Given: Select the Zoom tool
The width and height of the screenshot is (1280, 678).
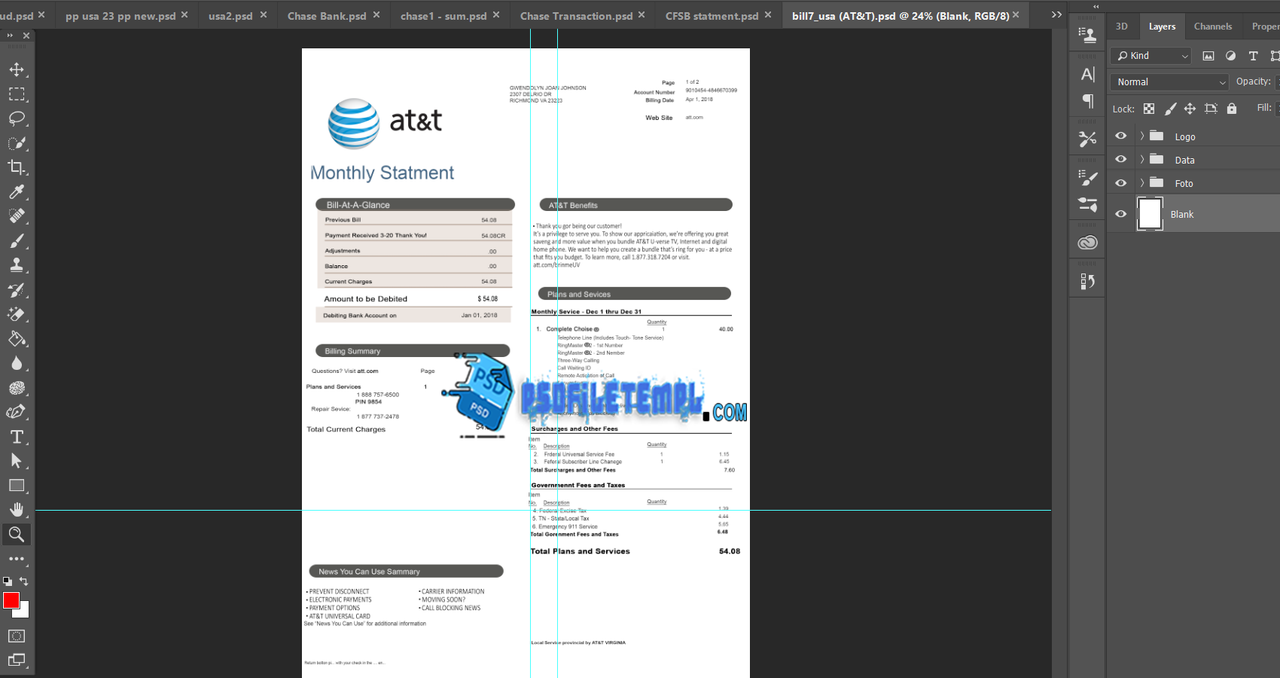Looking at the screenshot, I should 17,535.
